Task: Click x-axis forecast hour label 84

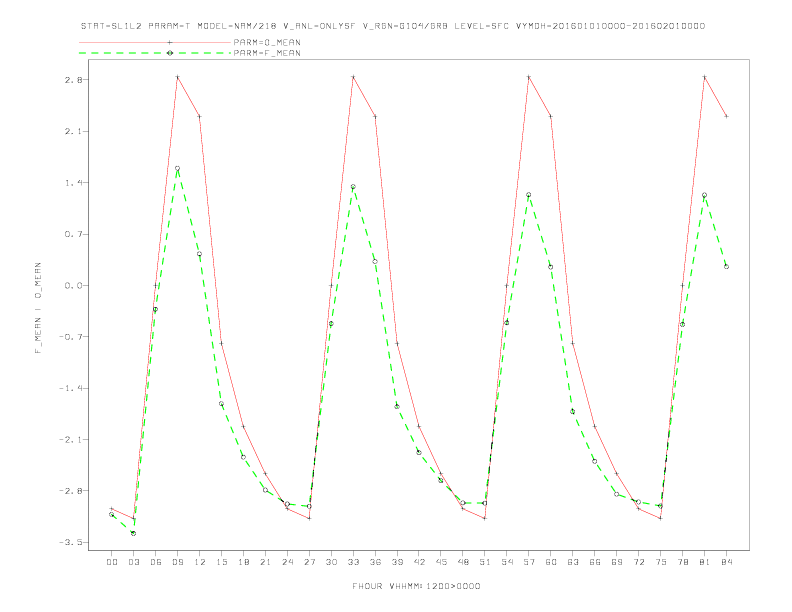Action: [726, 562]
